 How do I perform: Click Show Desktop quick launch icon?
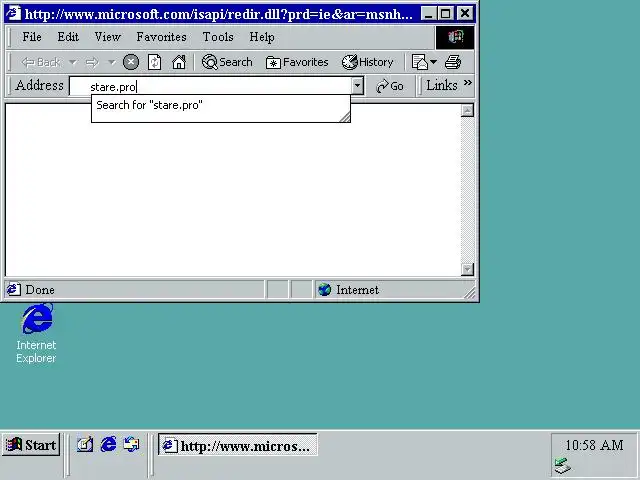(85, 444)
